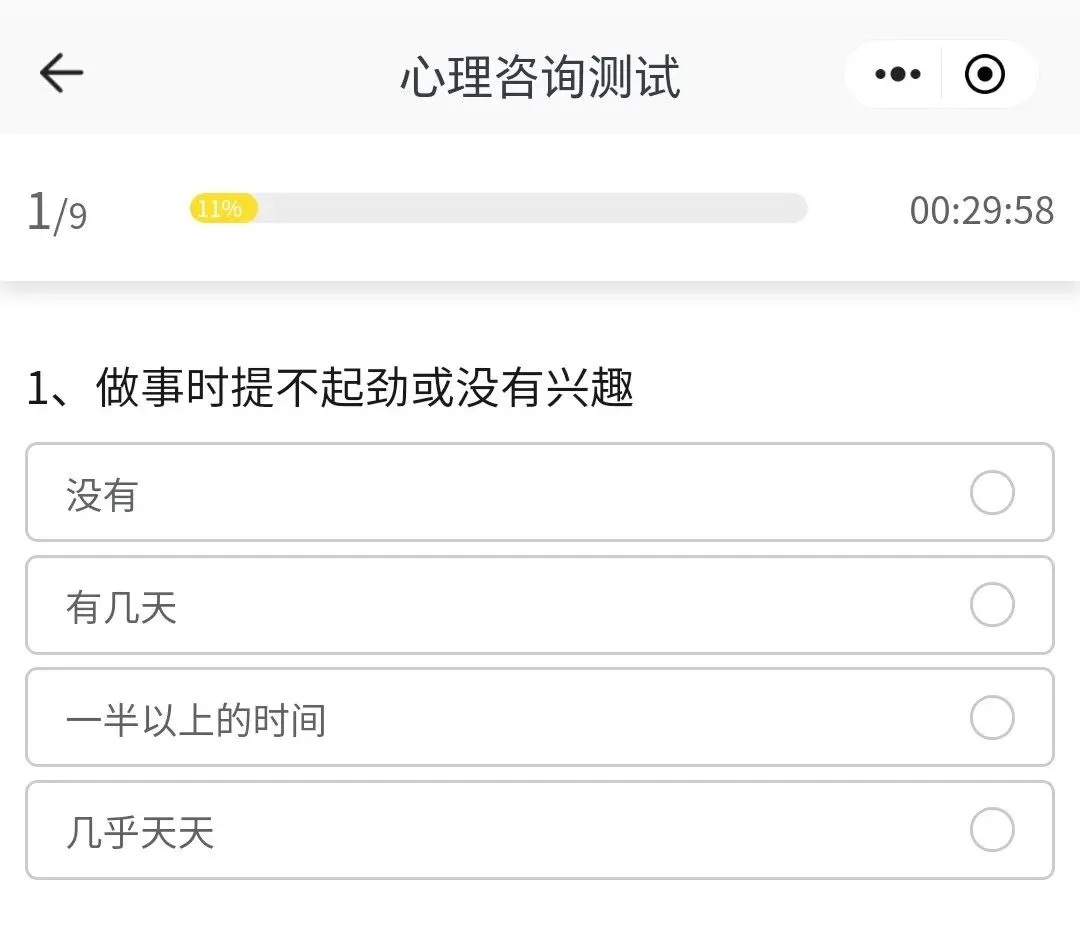Click the /9 total question count
This screenshot has width=1080, height=929.
click(x=71, y=216)
